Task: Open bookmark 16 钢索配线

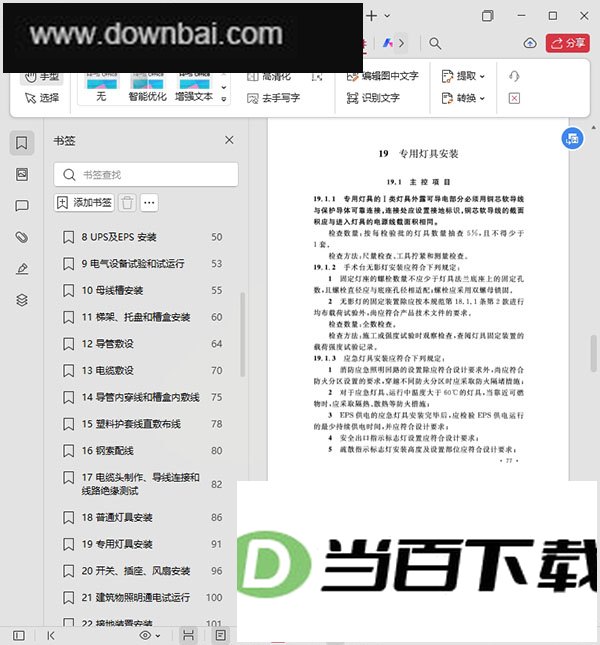Action: click(142, 451)
